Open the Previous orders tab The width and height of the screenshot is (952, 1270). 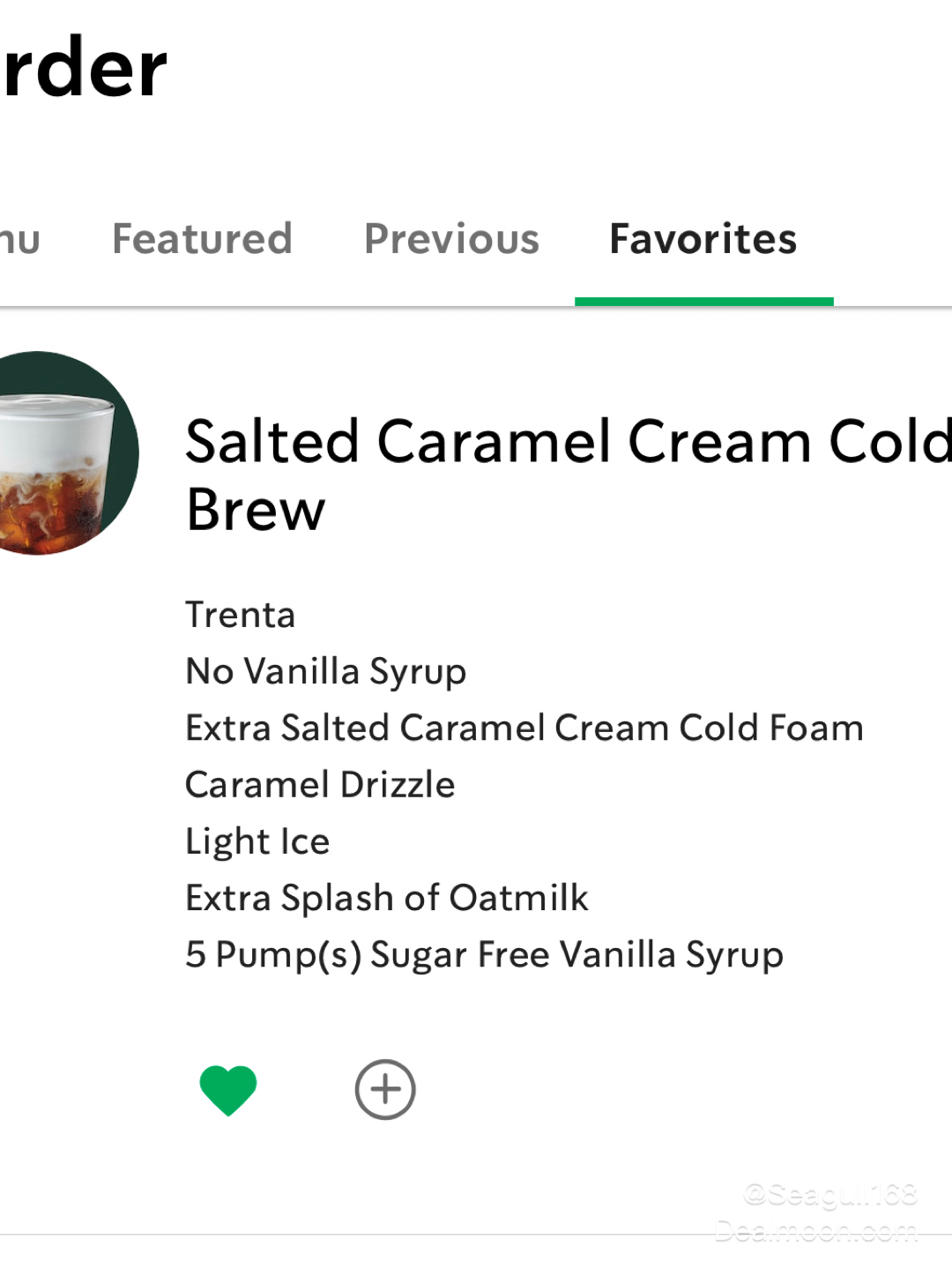[451, 239]
